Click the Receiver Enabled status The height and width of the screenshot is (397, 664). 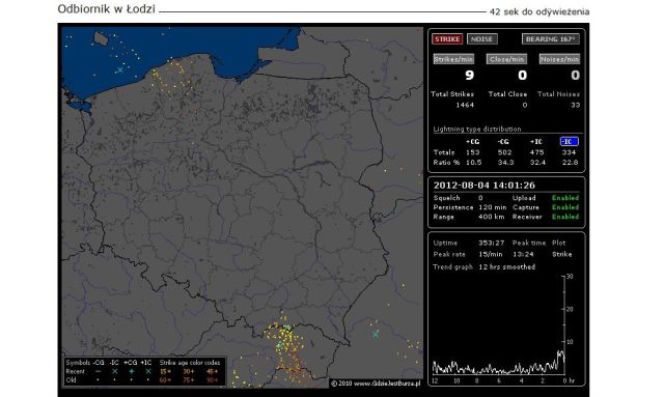pyautogui.click(x=565, y=217)
